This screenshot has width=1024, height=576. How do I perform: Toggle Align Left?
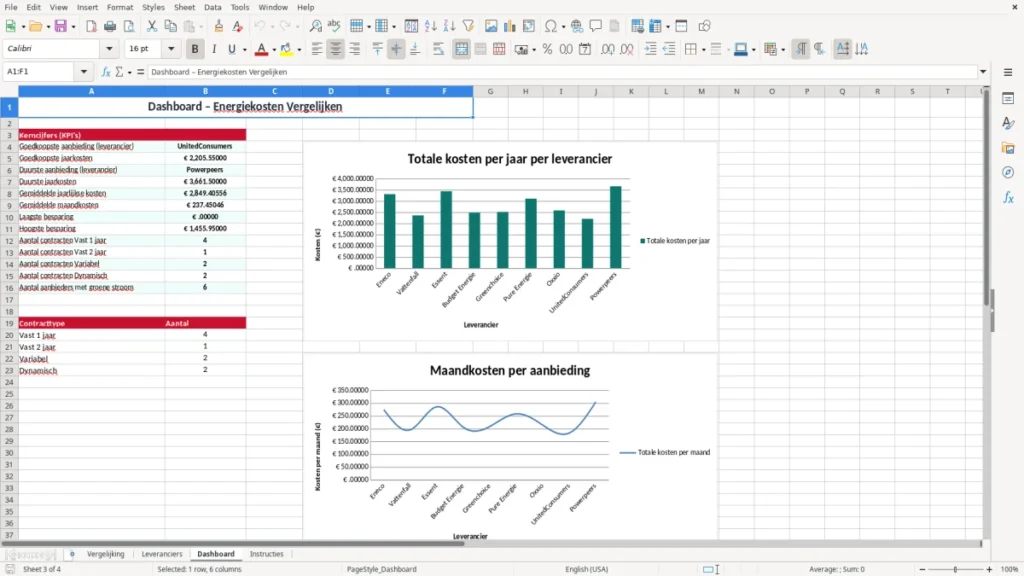pyautogui.click(x=317, y=49)
